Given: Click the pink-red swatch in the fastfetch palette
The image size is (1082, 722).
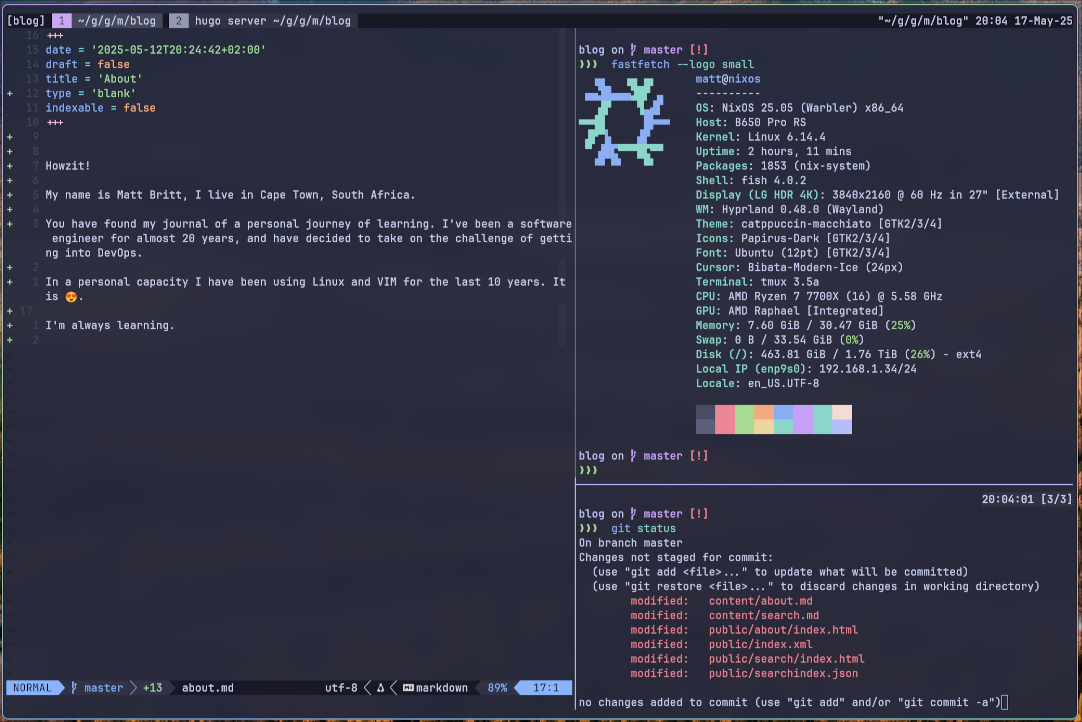Looking at the screenshot, I should [x=725, y=420].
